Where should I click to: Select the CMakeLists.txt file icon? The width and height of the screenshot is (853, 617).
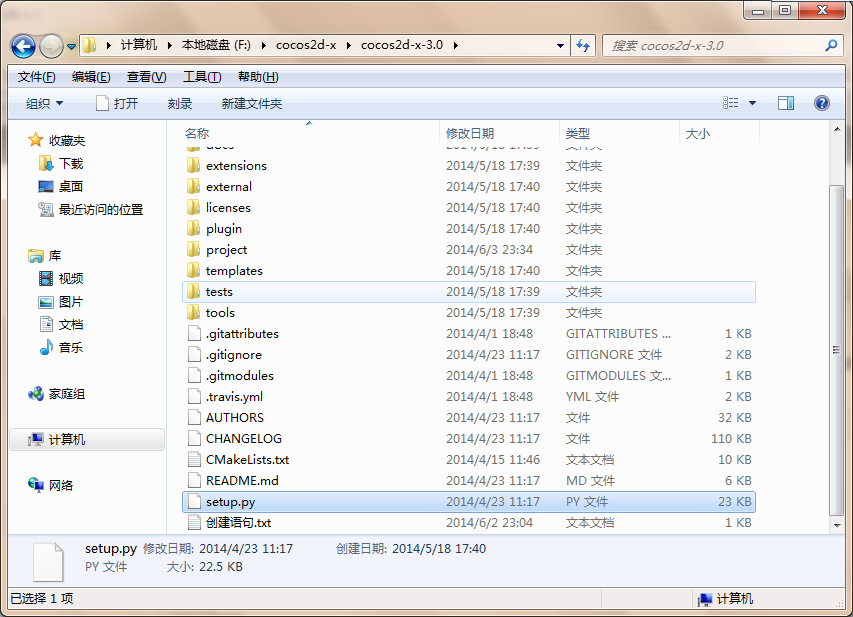[x=194, y=460]
